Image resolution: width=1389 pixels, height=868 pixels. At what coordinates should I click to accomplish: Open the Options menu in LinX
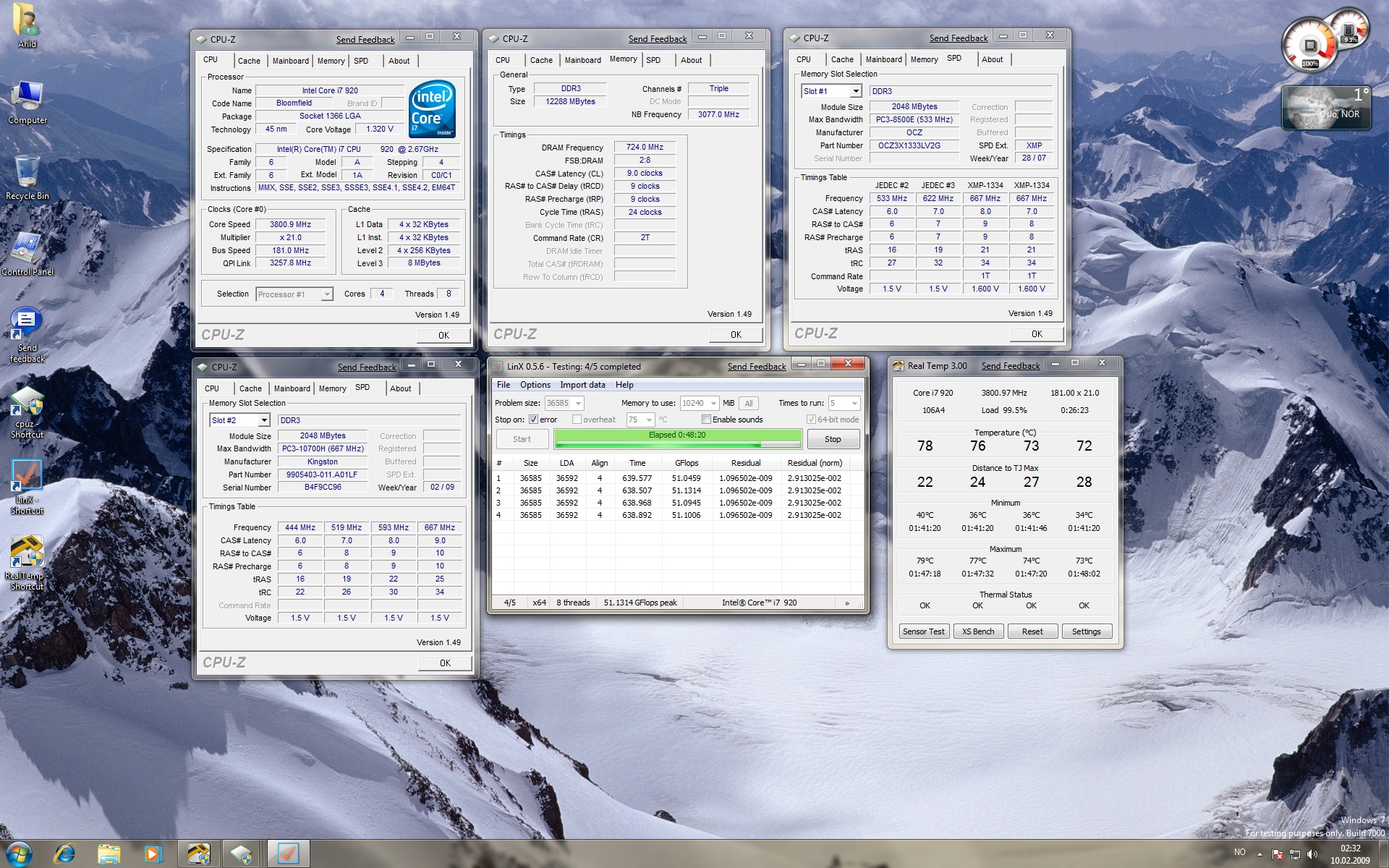[x=535, y=385]
